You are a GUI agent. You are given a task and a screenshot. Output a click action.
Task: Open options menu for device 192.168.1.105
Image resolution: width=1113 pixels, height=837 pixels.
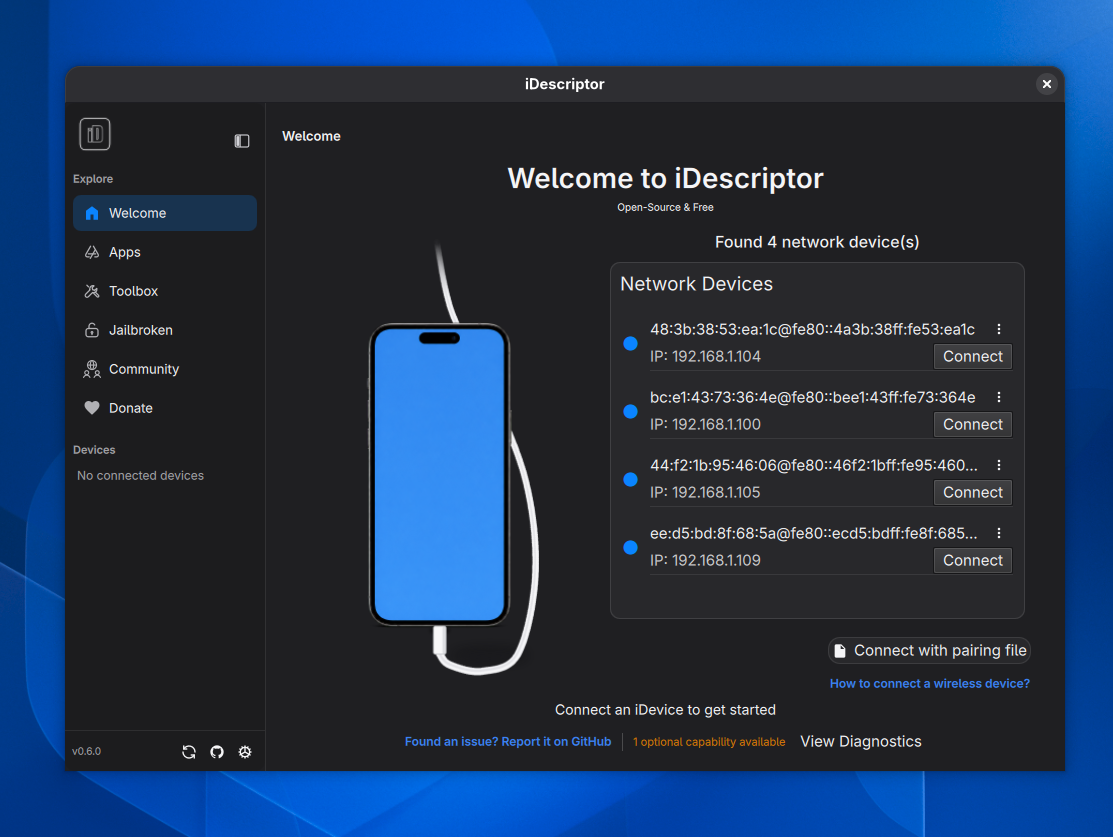(x=999, y=465)
